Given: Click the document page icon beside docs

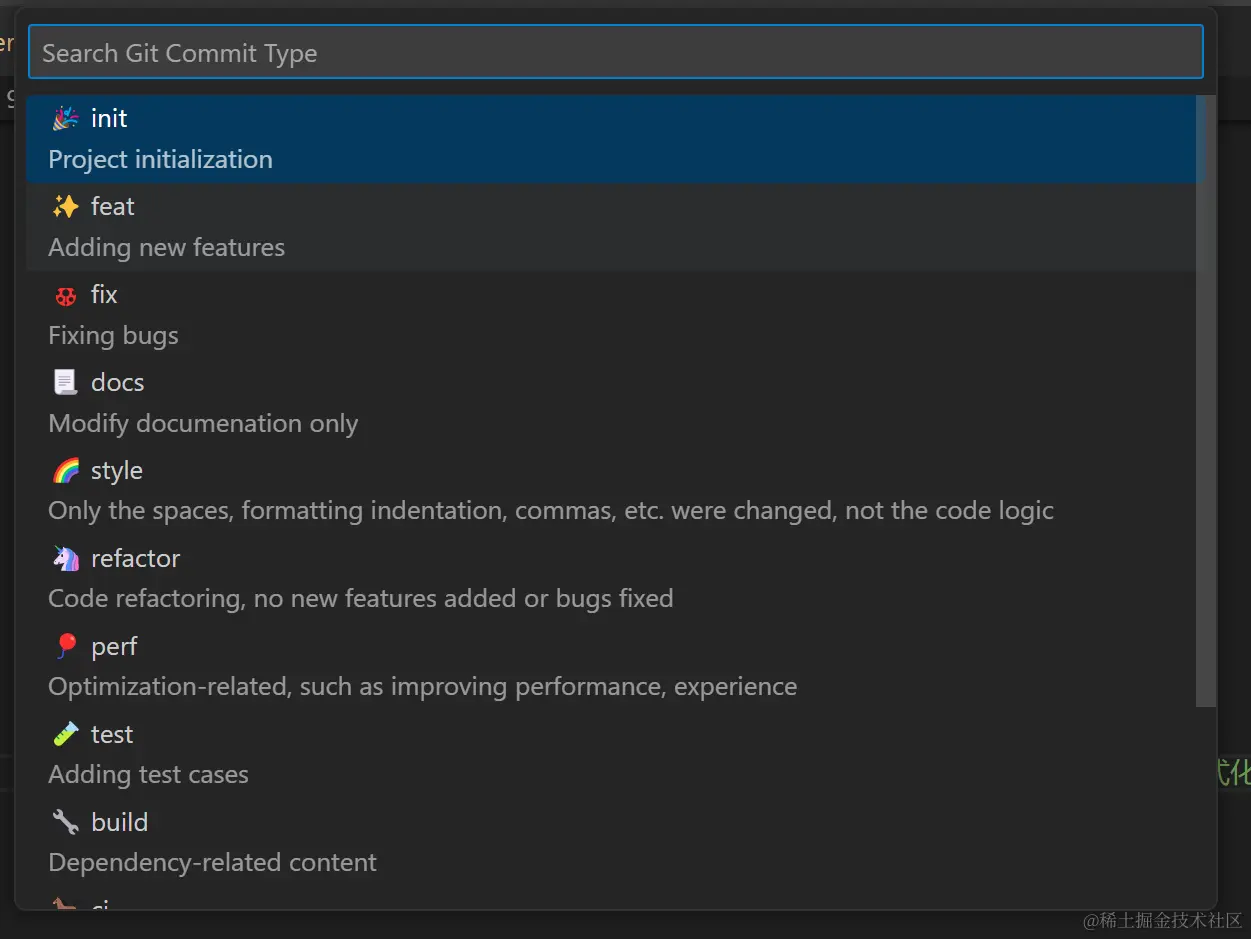Looking at the screenshot, I should coord(66,383).
